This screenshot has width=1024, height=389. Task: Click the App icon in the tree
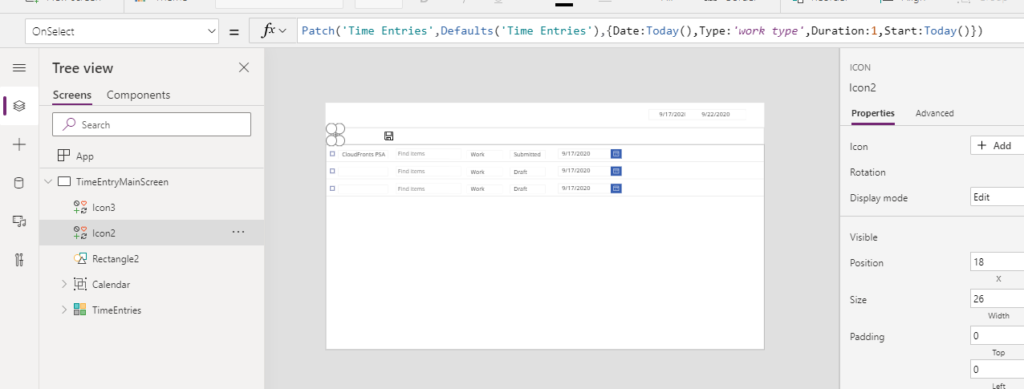point(63,156)
